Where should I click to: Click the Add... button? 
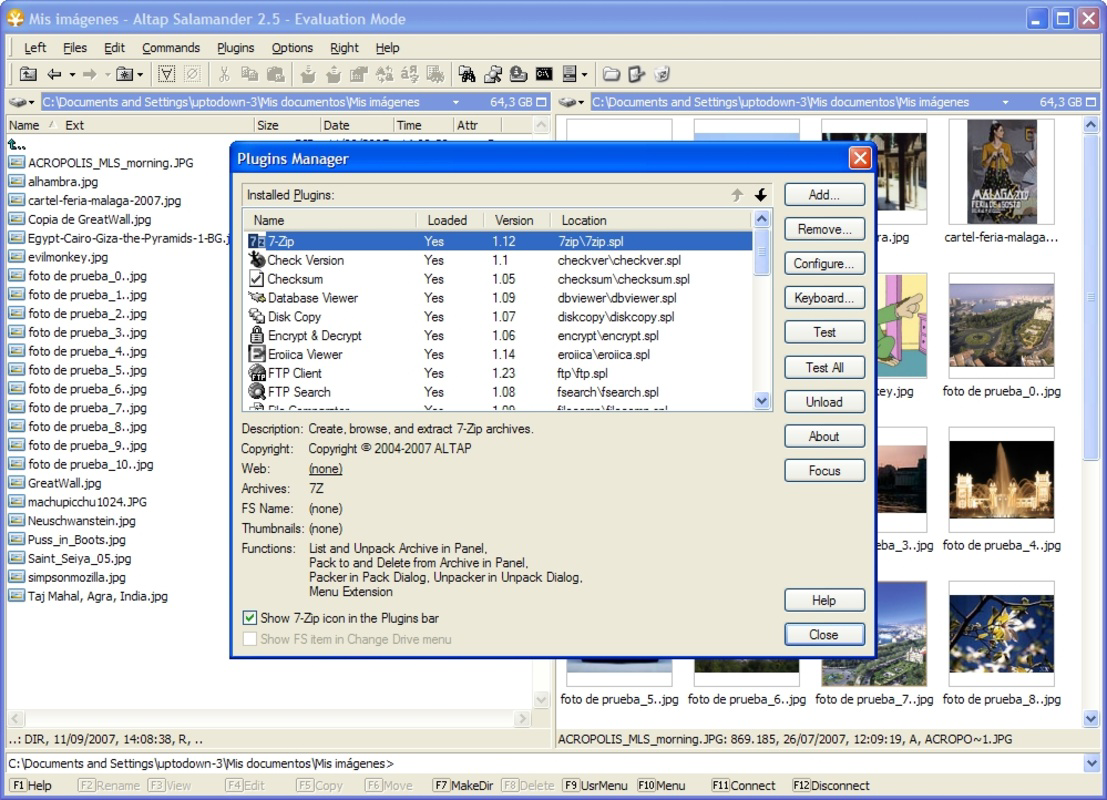824,195
